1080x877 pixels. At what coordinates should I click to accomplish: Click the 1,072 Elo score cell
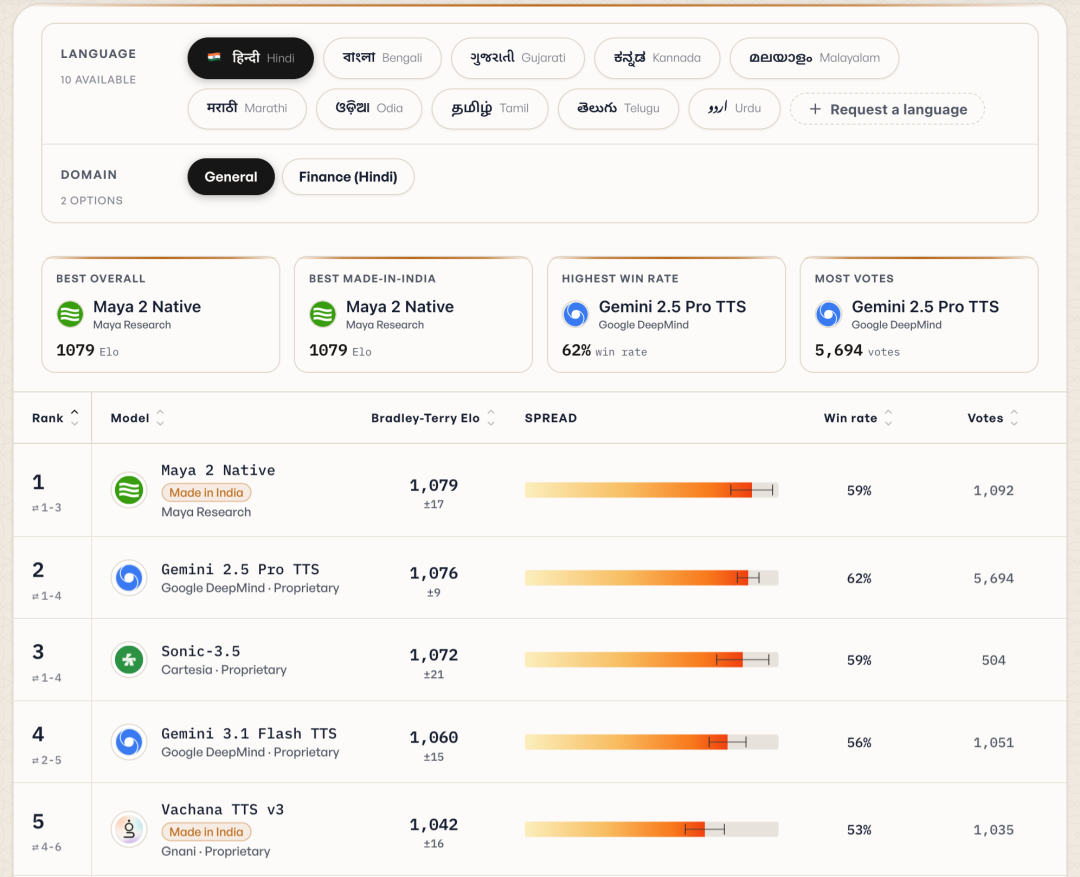coord(433,655)
